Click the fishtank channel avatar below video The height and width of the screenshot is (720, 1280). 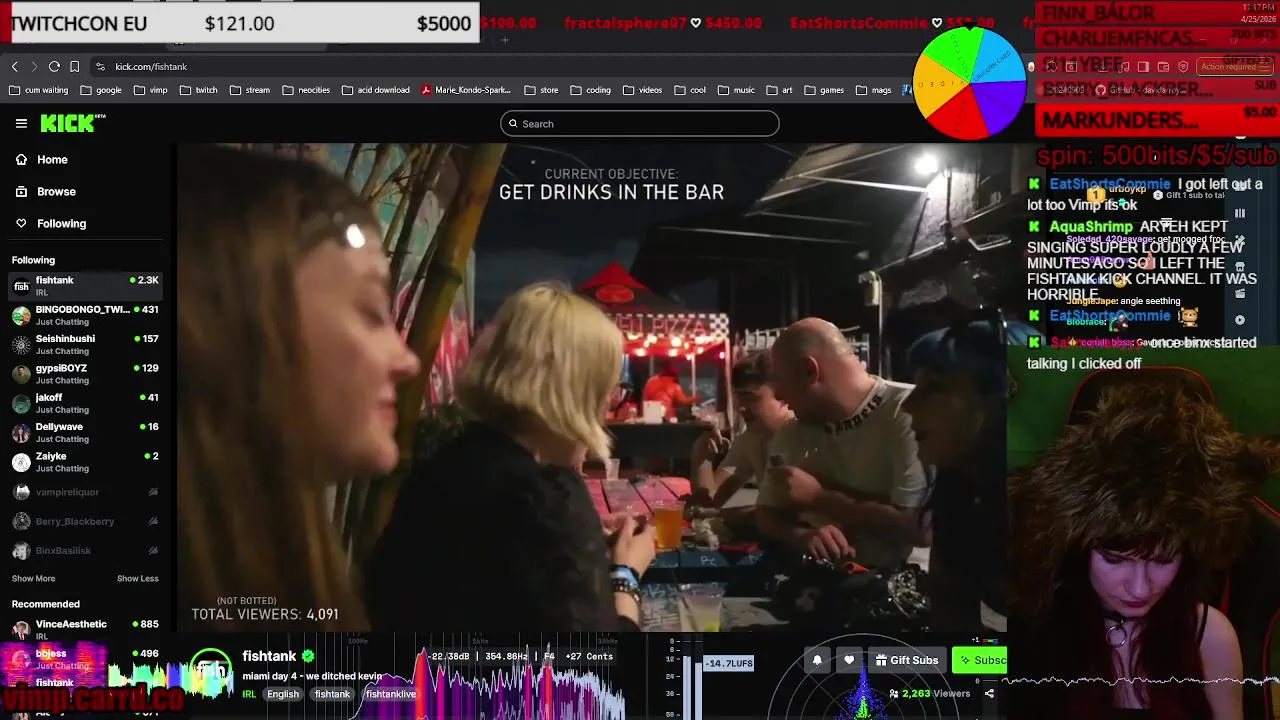coord(211,669)
